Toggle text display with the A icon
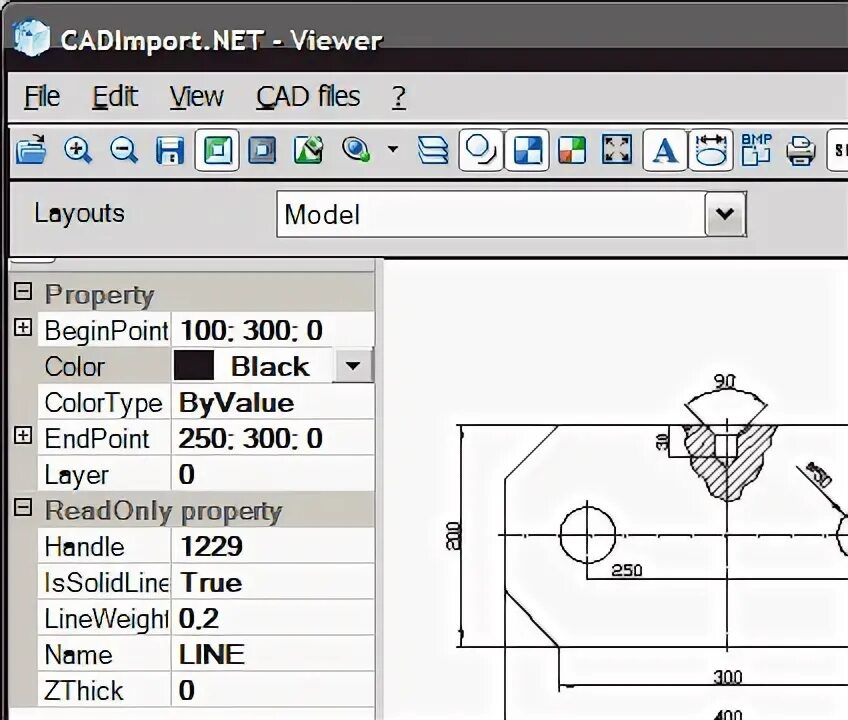 click(665, 150)
